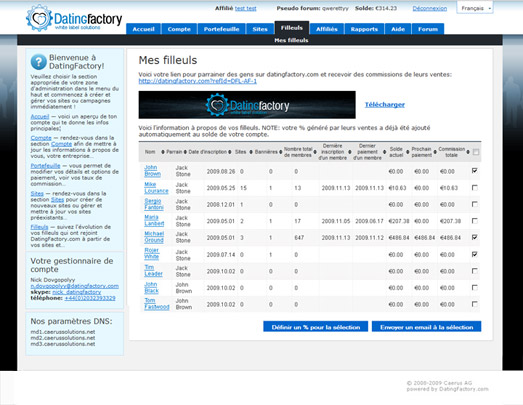Uncheck the John Brown row checkbox

coord(475,171)
